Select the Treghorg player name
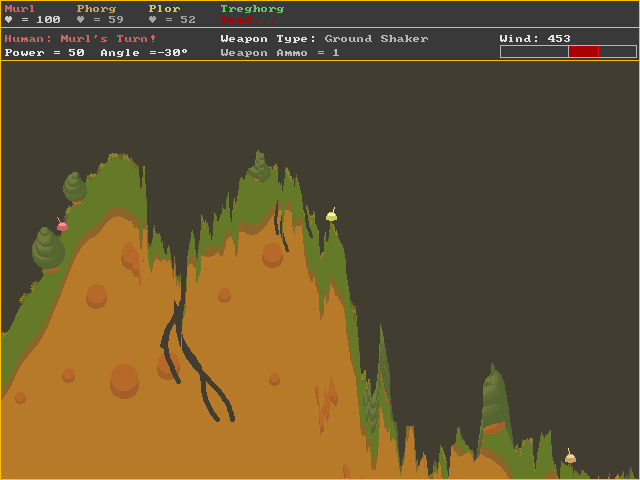Screen dimensions: 640x480 tap(252, 9)
